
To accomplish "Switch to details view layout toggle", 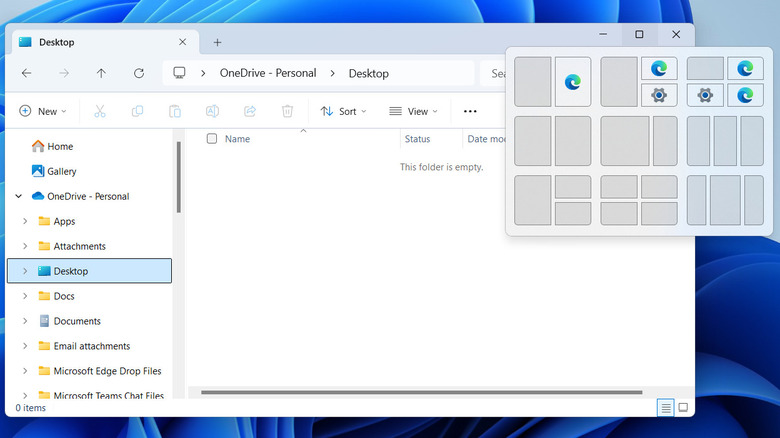I will pos(665,407).
